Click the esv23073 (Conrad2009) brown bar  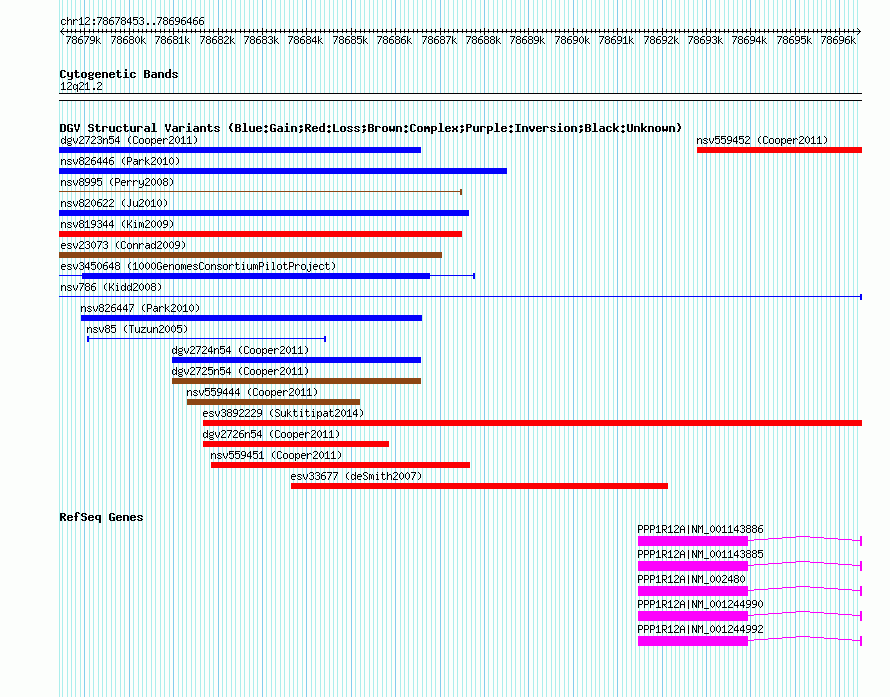pos(250,255)
